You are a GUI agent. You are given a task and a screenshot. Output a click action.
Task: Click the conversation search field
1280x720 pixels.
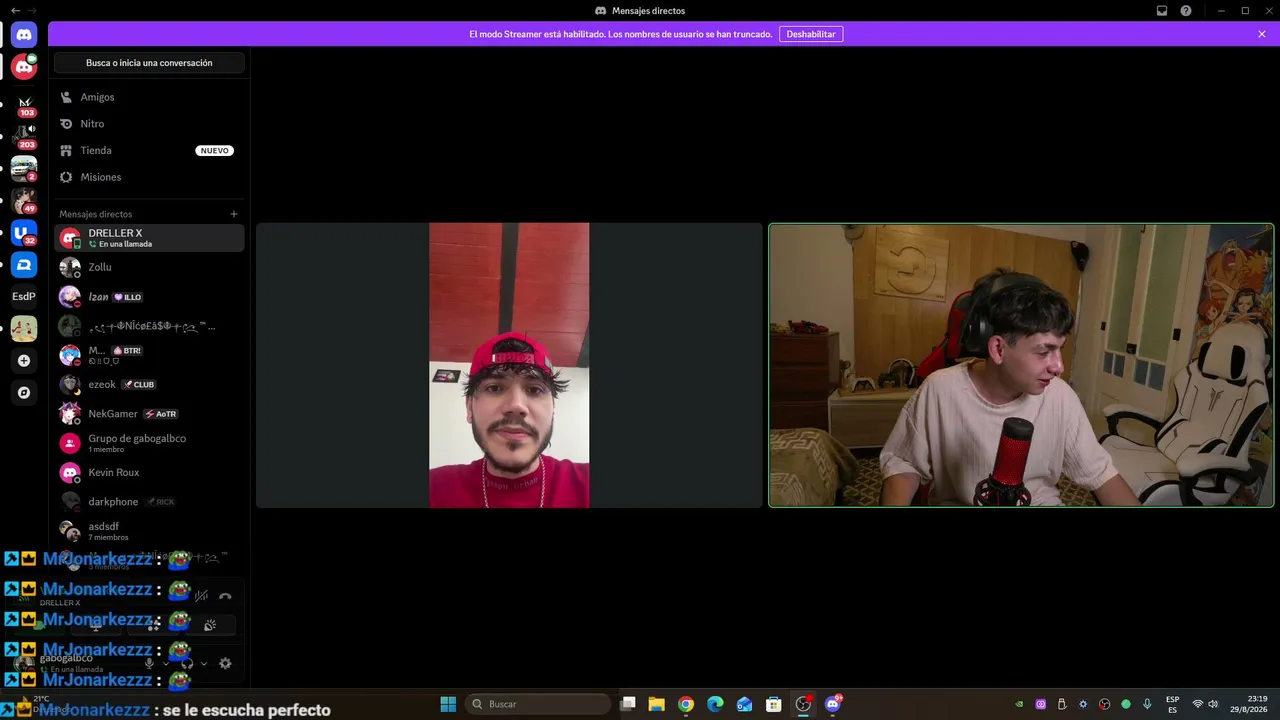[x=149, y=63]
